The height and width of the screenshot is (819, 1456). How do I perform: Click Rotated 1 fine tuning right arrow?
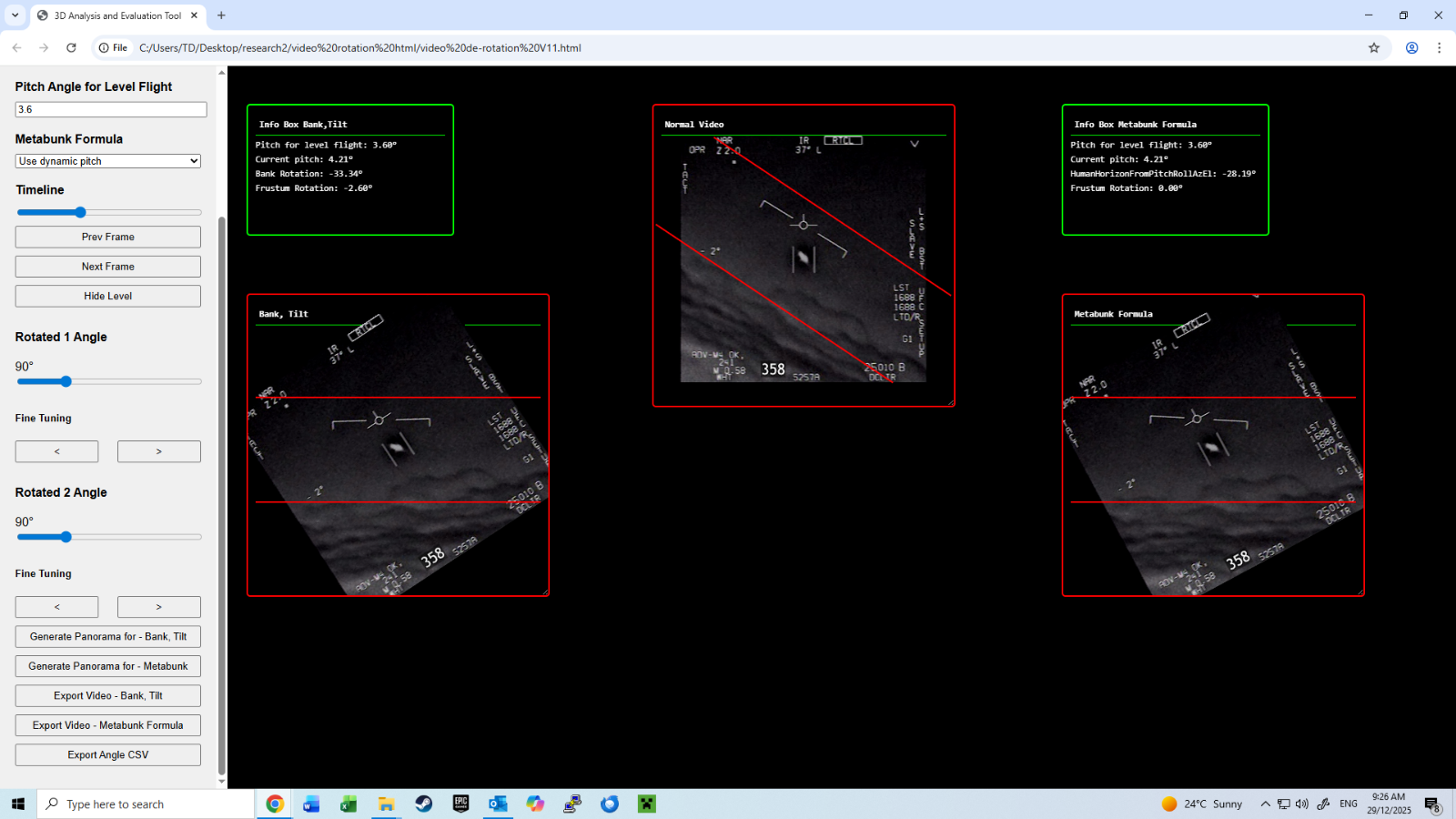tap(158, 451)
